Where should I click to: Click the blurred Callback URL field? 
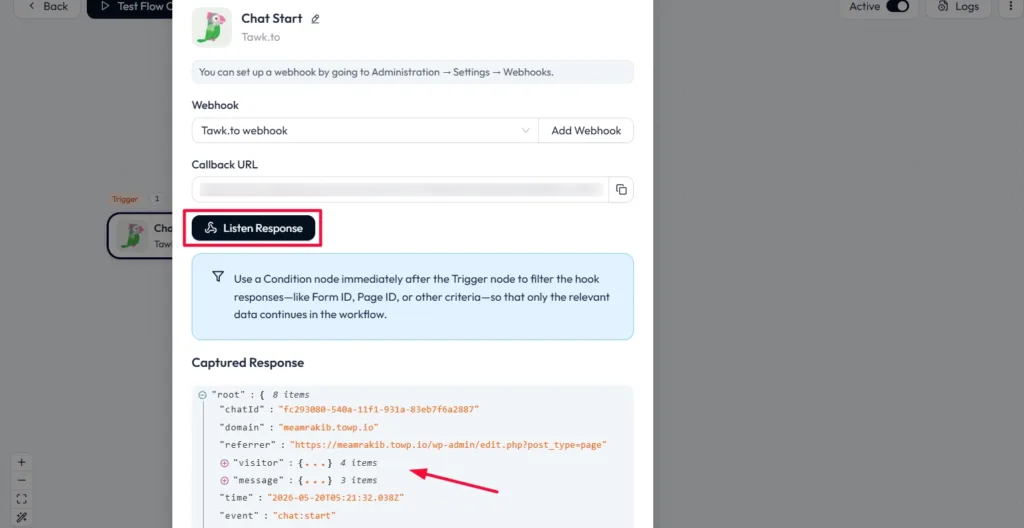coord(400,190)
